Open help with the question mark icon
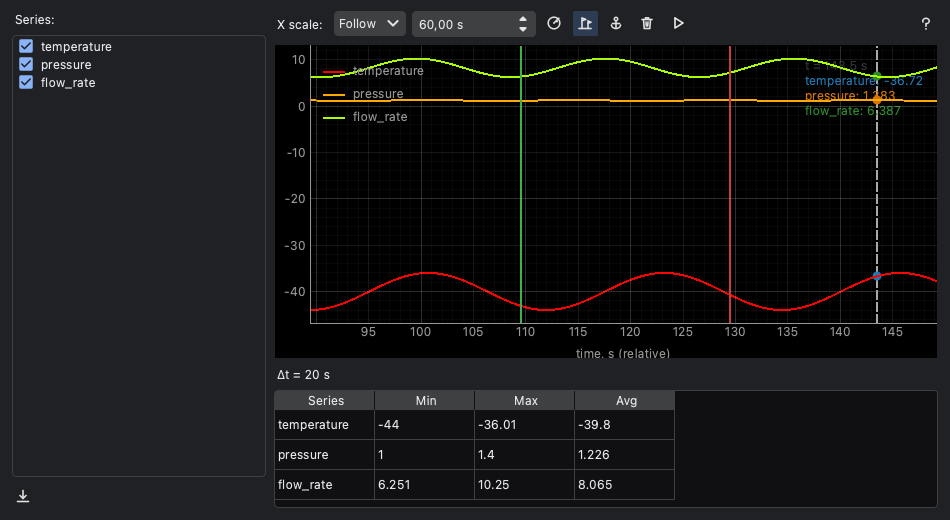The width and height of the screenshot is (950, 520). (x=926, y=24)
